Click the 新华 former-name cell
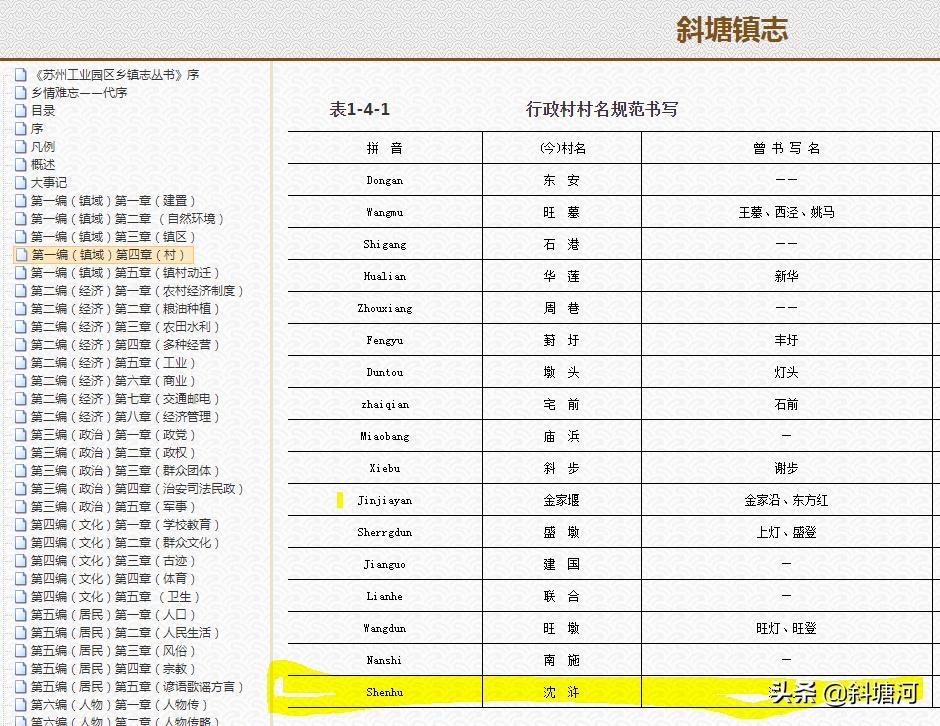 (x=786, y=276)
